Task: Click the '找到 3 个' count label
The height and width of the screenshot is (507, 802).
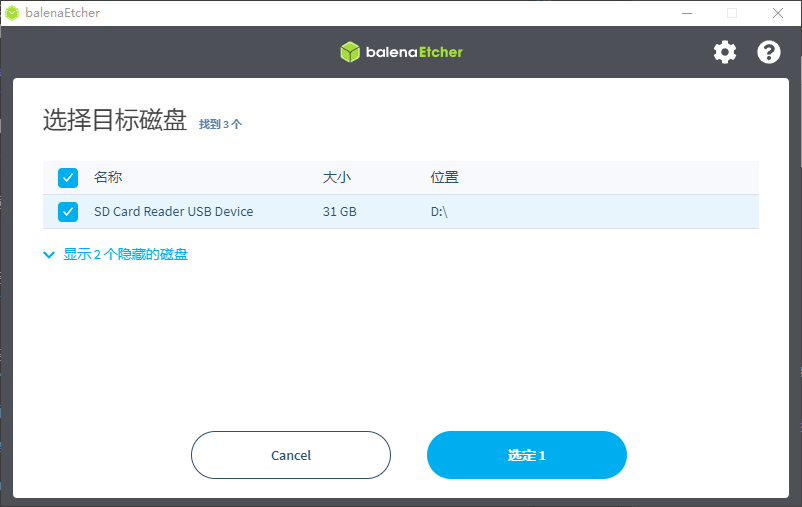Action: (x=220, y=124)
